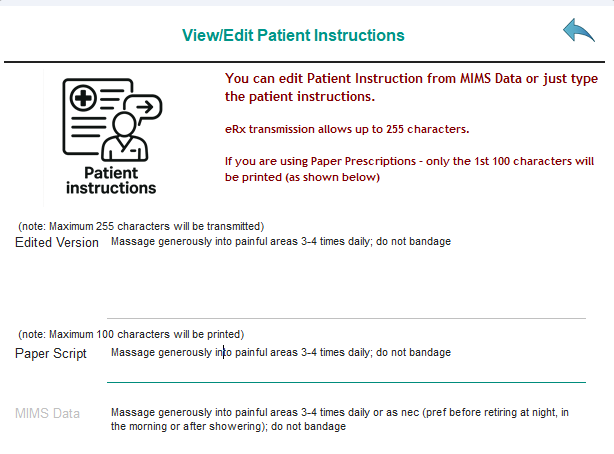
Task: Click the "If you are using Paper Prescriptions" text
Action: [409, 169]
